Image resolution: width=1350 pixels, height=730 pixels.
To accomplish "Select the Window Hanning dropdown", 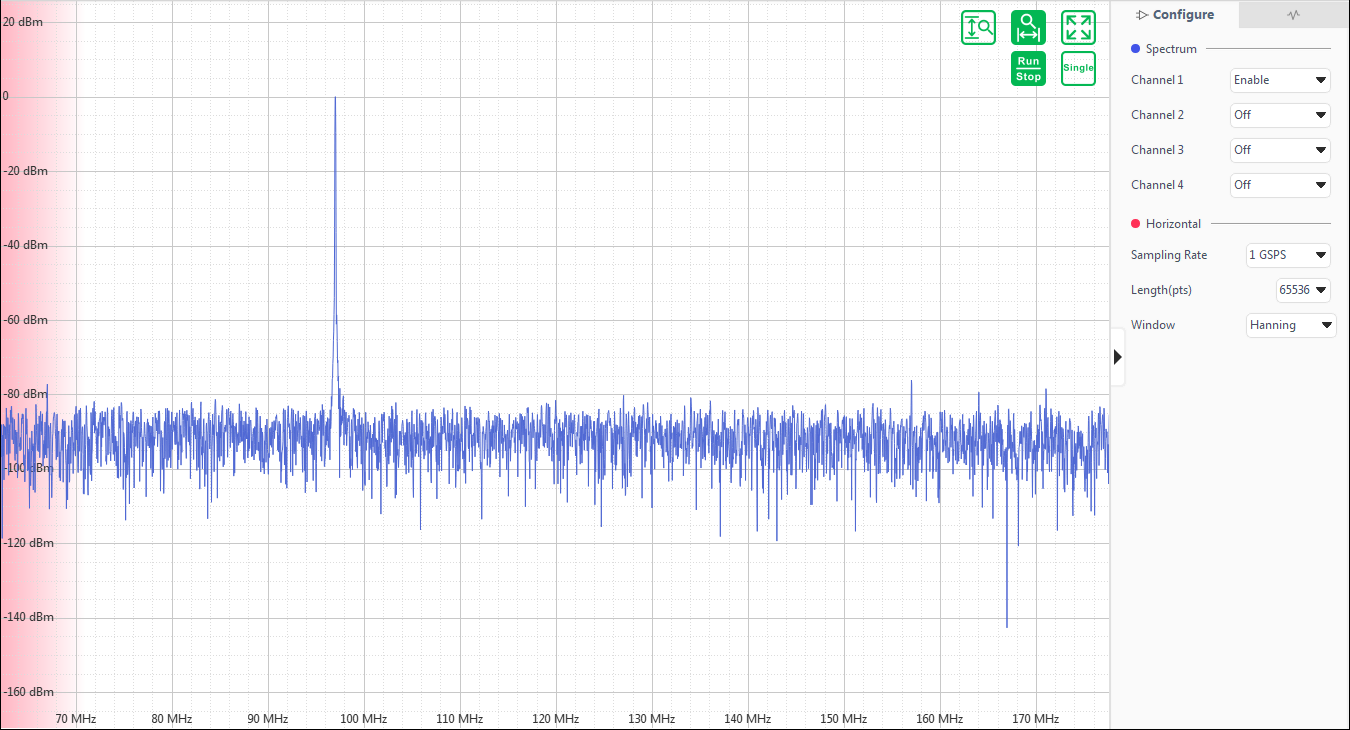I will point(1290,325).
